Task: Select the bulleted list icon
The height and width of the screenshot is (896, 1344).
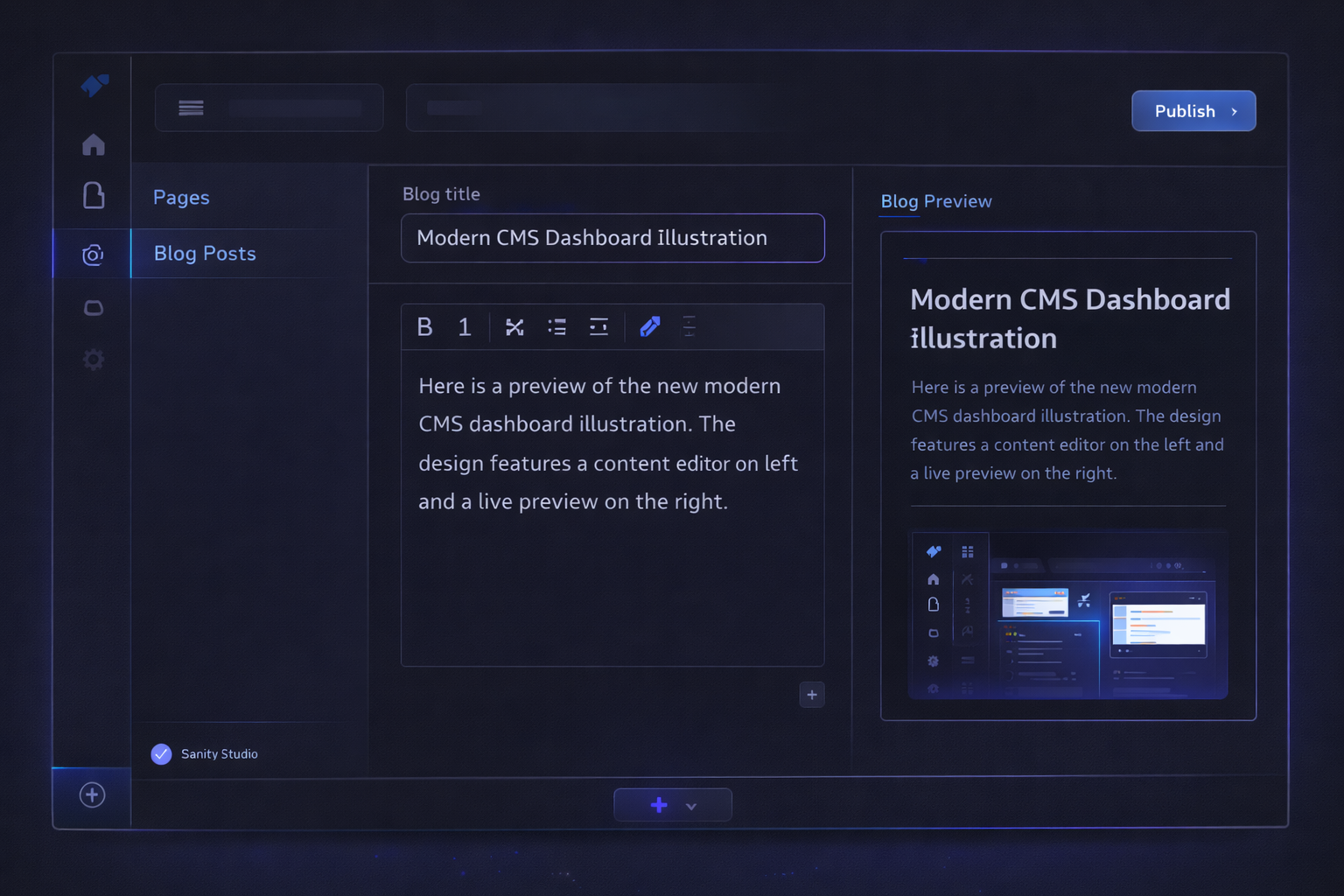Action: point(556,327)
